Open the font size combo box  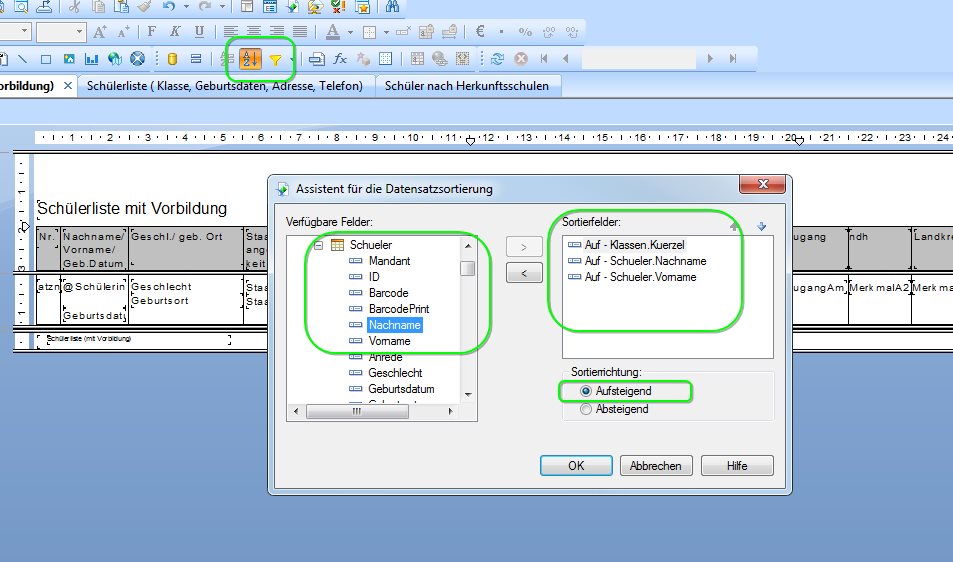pyautogui.click(x=60, y=32)
